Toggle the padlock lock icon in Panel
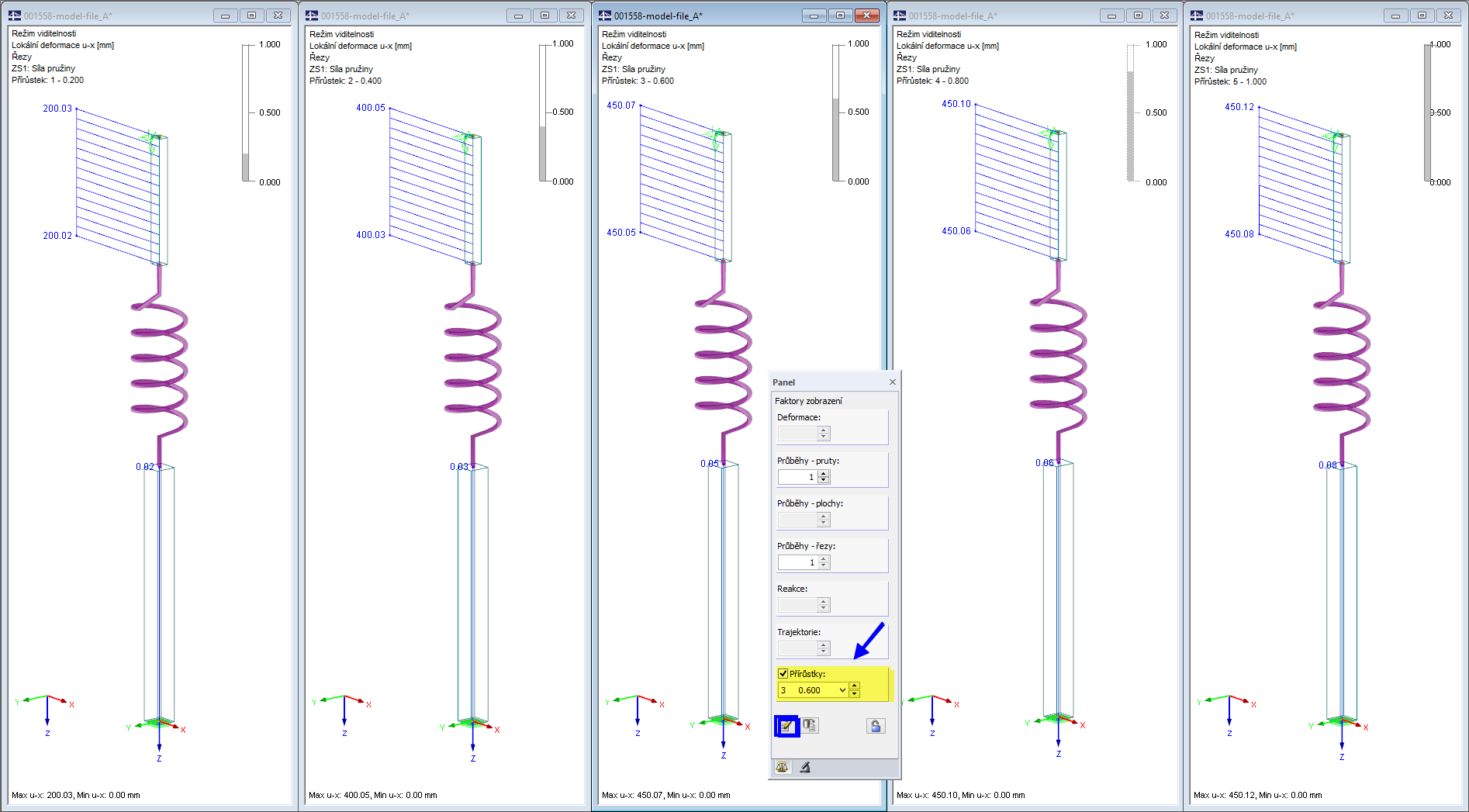This screenshot has width=1469, height=812. click(x=876, y=726)
